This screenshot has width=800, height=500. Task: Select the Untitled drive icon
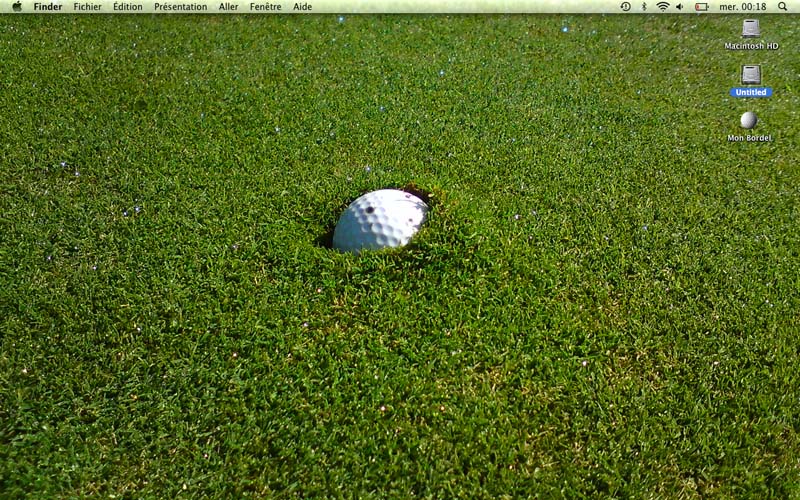coord(751,75)
